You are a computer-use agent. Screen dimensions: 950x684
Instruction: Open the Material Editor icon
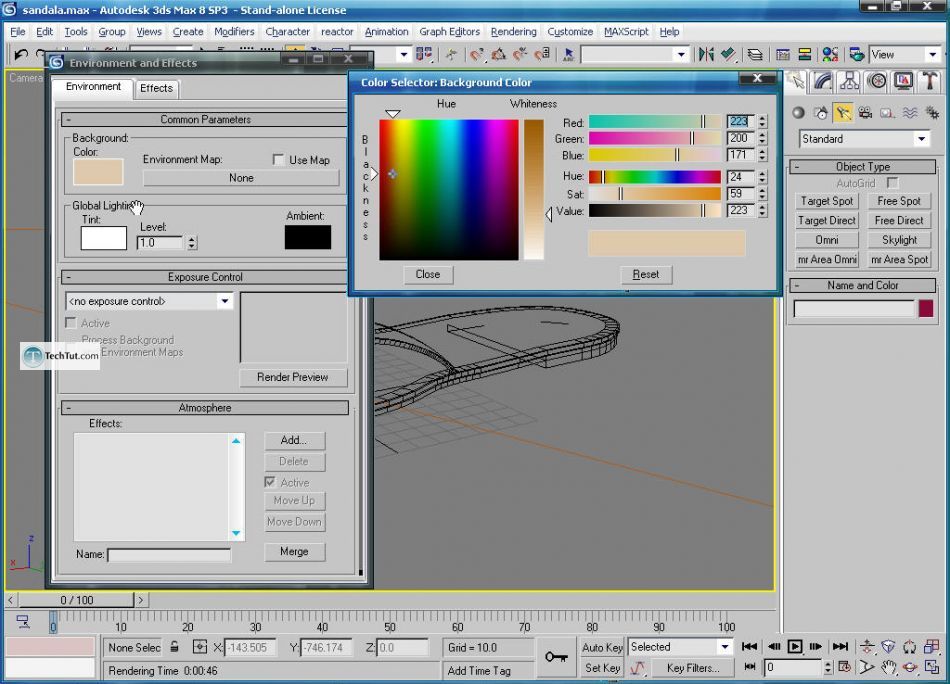point(830,55)
